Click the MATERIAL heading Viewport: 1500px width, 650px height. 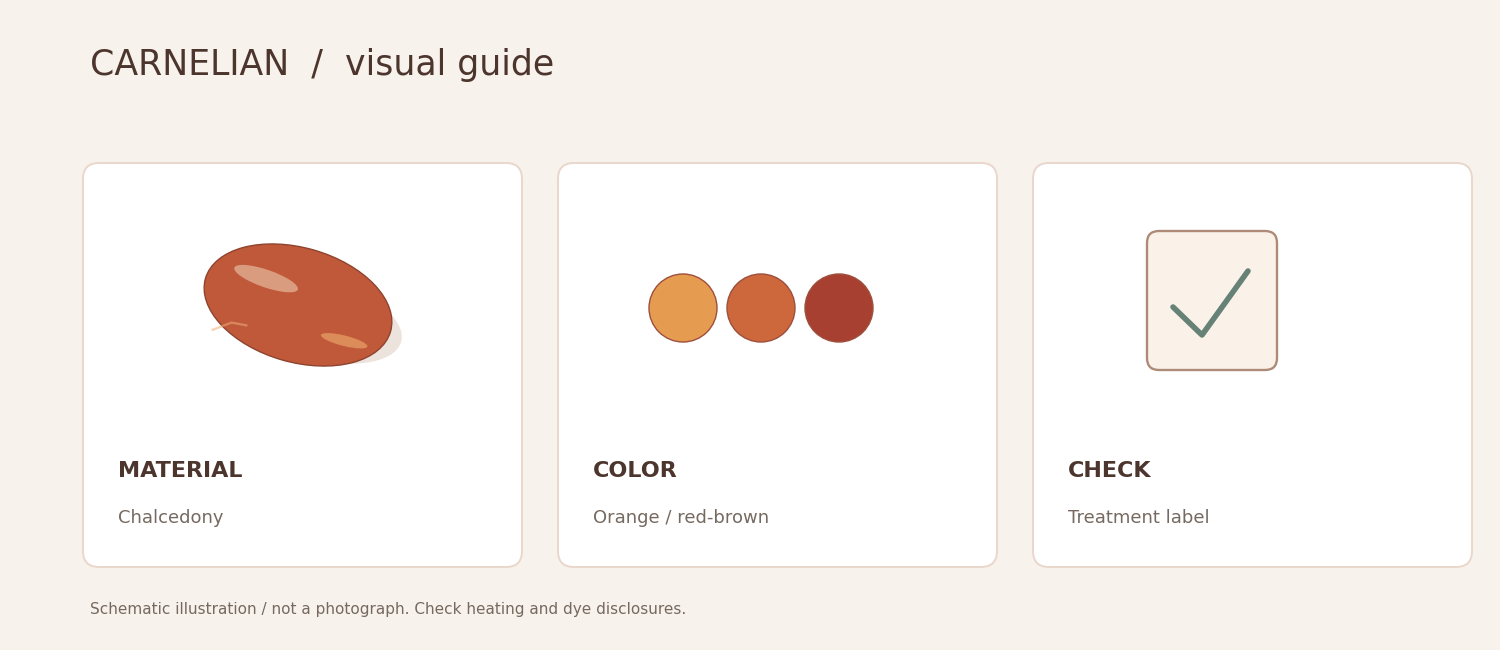click(180, 470)
